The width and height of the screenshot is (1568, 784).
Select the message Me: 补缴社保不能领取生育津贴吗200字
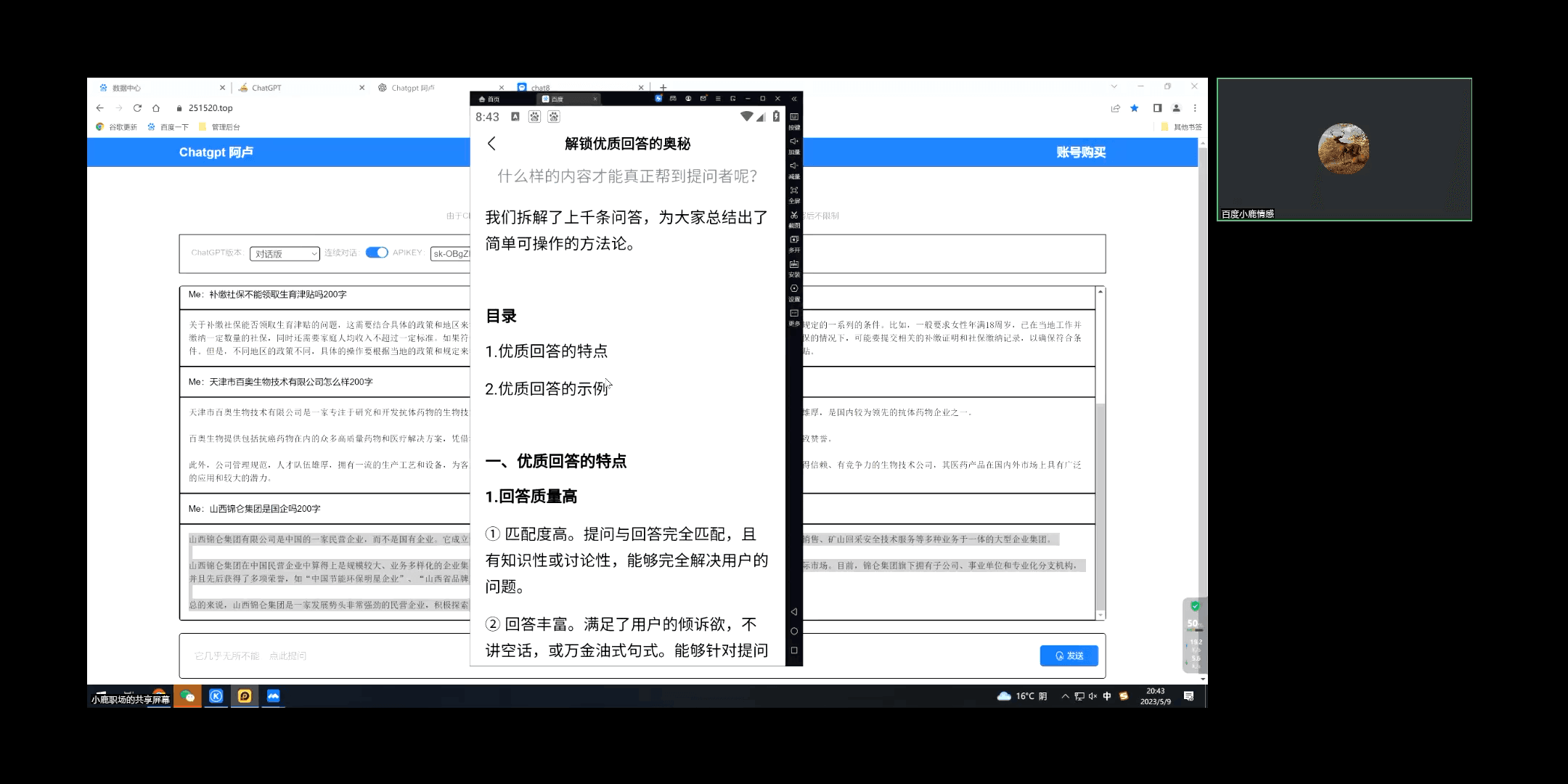tap(267, 295)
